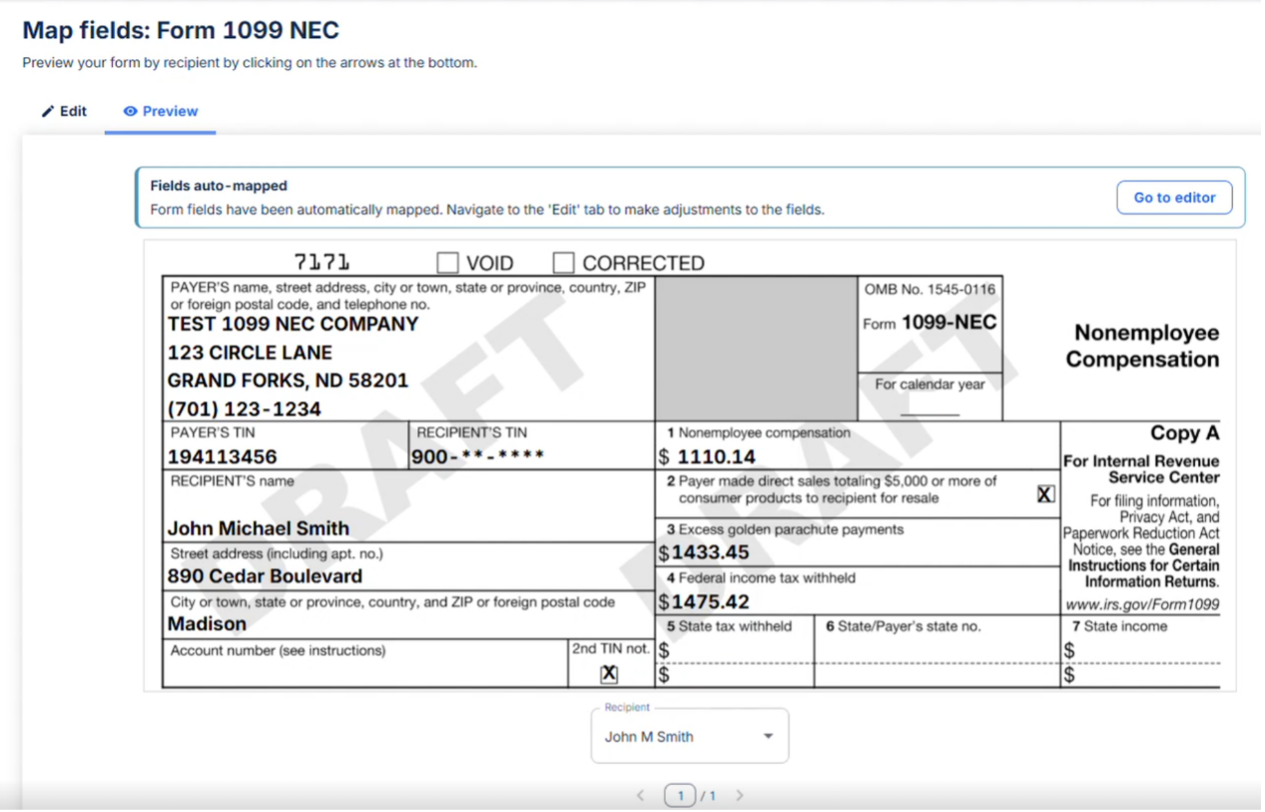Click the www.irs.gov/Form1099 link
The height and width of the screenshot is (812, 1265).
(x=1141, y=604)
